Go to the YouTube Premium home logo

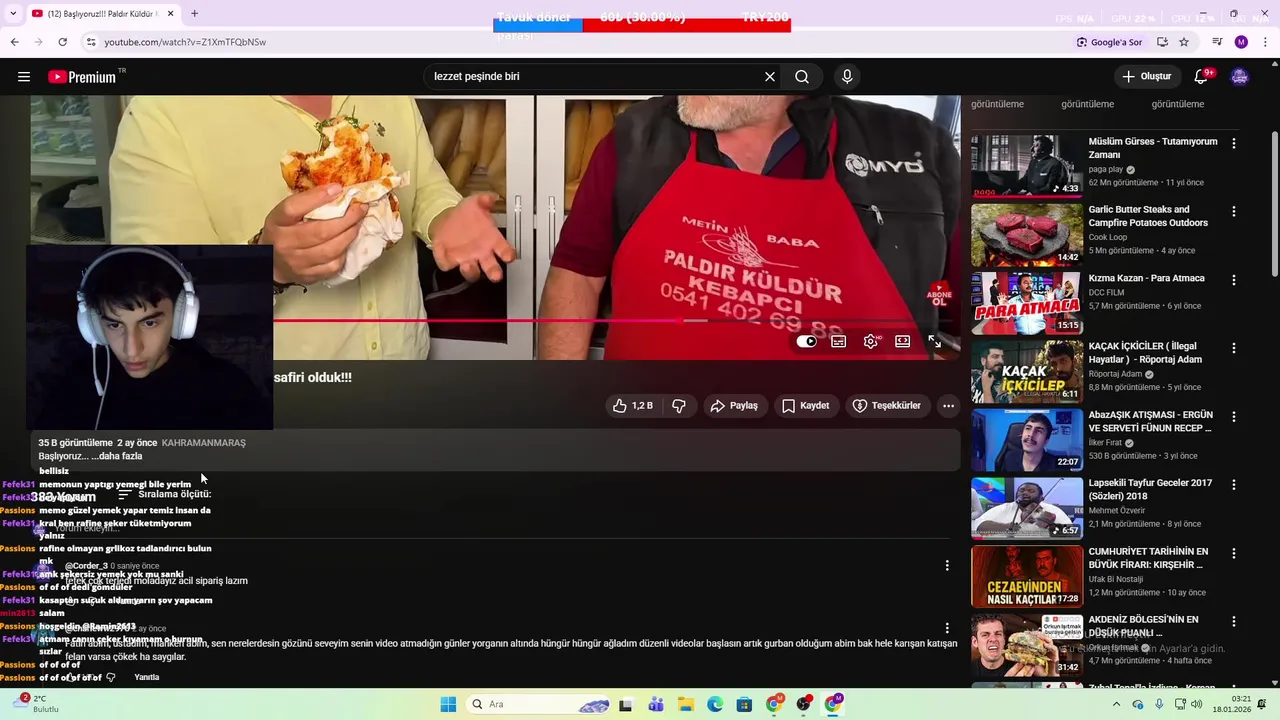coord(86,77)
